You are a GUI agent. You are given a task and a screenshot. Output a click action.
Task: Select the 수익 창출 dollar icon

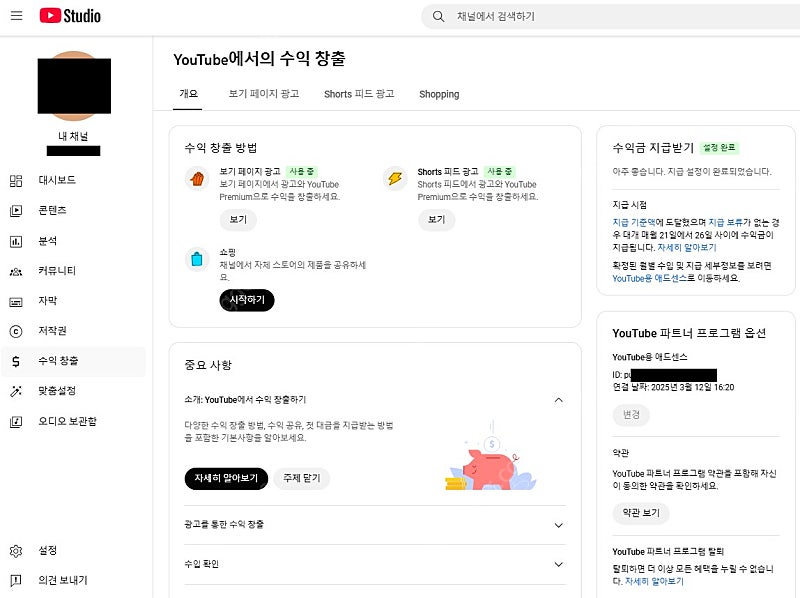pyautogui.click(x=16, y=362)
